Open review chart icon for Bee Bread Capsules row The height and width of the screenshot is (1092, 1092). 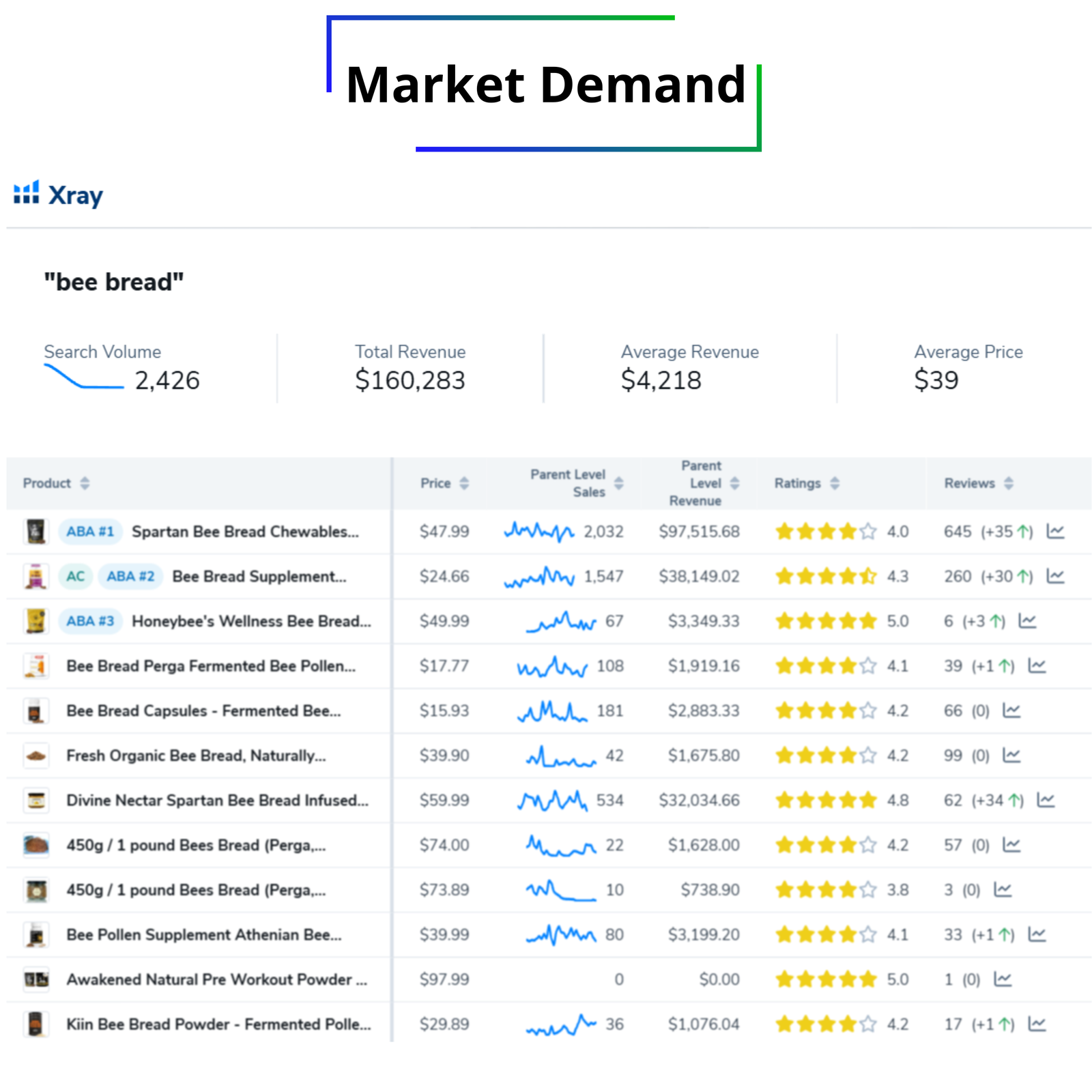[1011, 710]
